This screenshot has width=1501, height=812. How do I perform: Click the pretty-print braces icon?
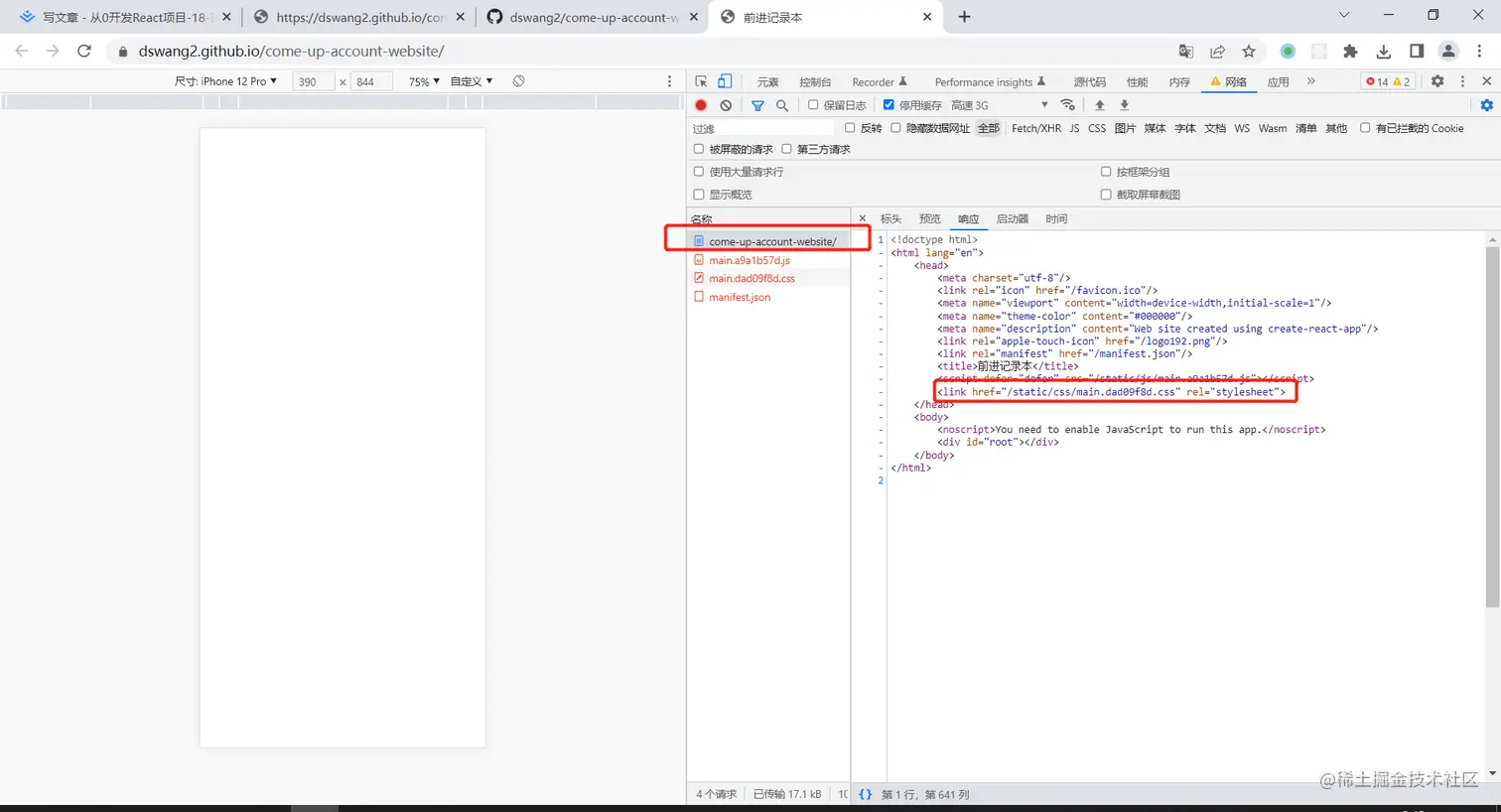(866, 794)
